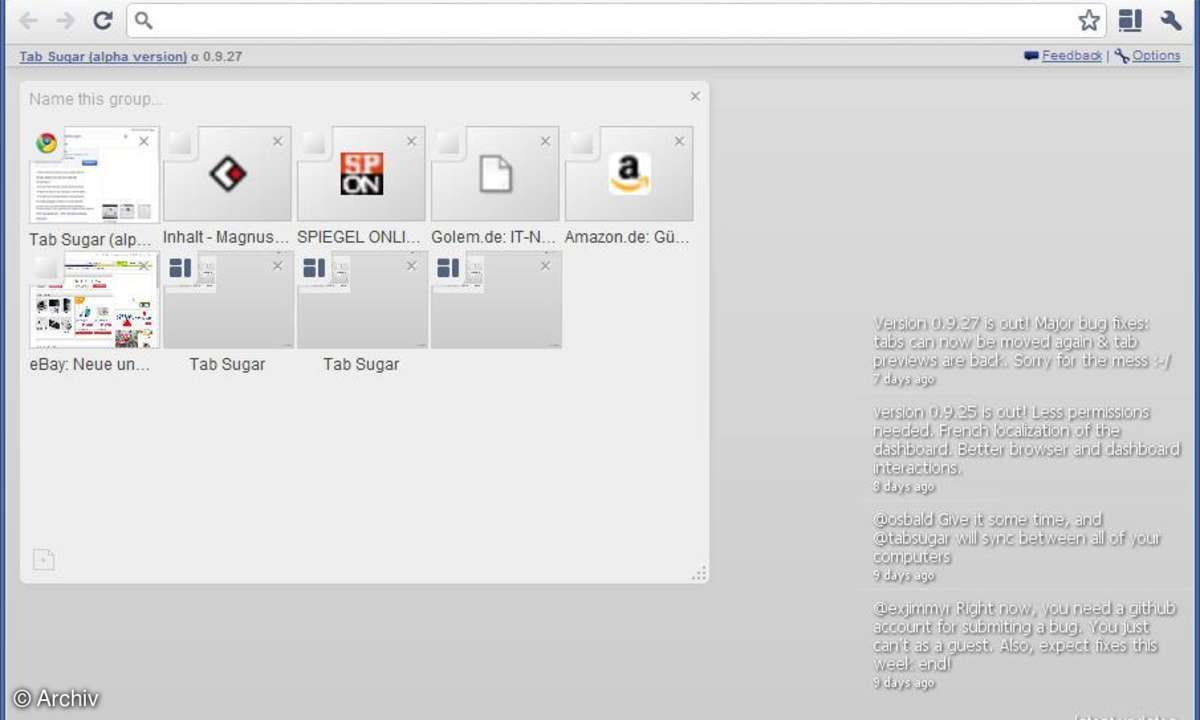The image size is (1200, 720).
Task: Click the 'Golem.de: IT-N...' tab title
Action: point(493,238)
